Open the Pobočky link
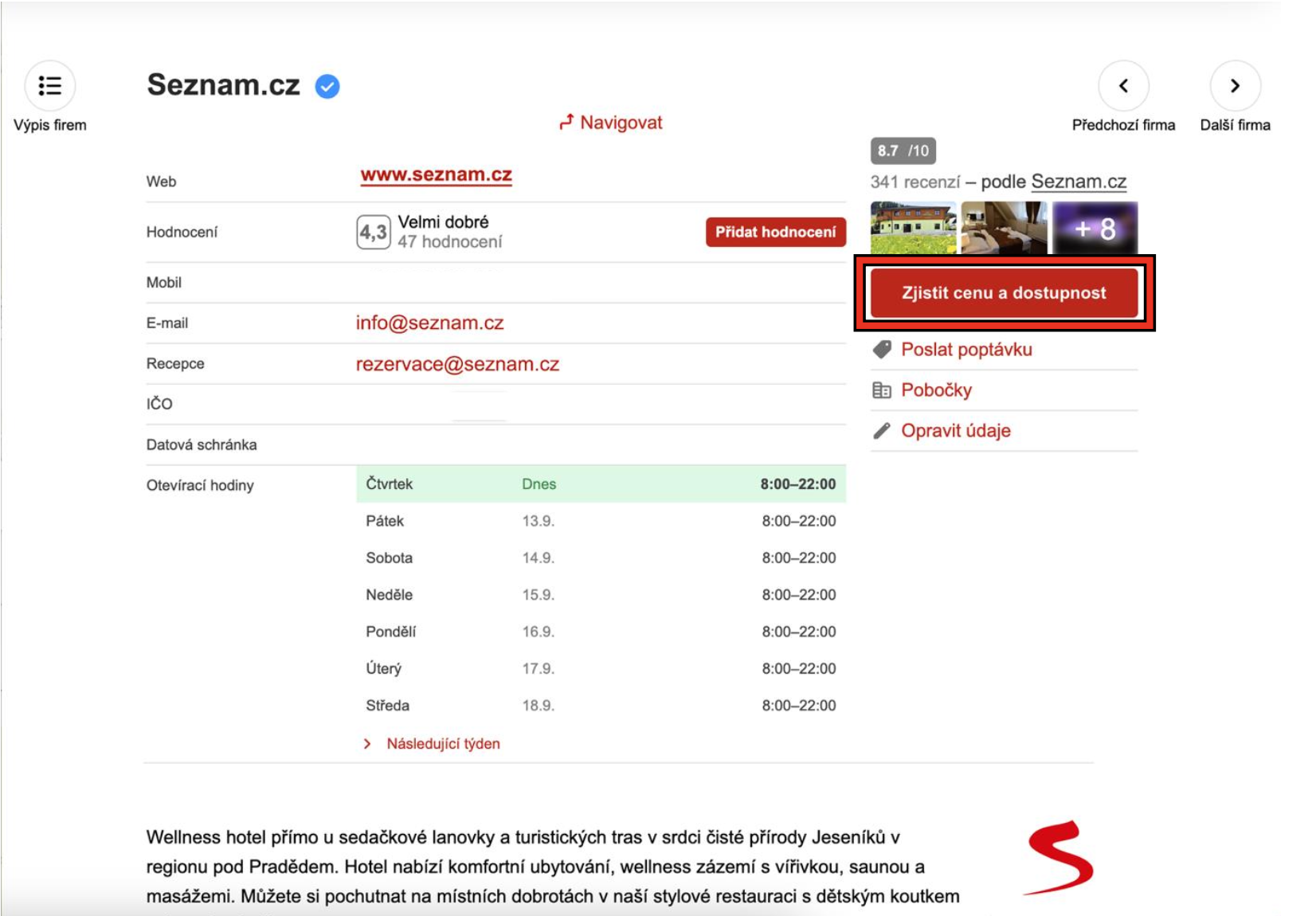Screen dimensions: 1316x916 click(x=936, y=390)
